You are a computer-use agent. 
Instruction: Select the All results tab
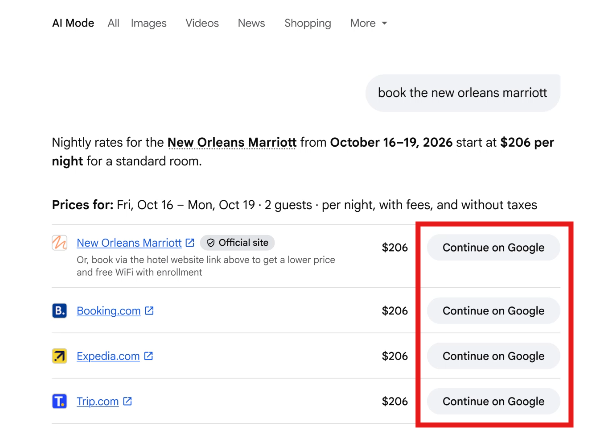tap(113, 23)
